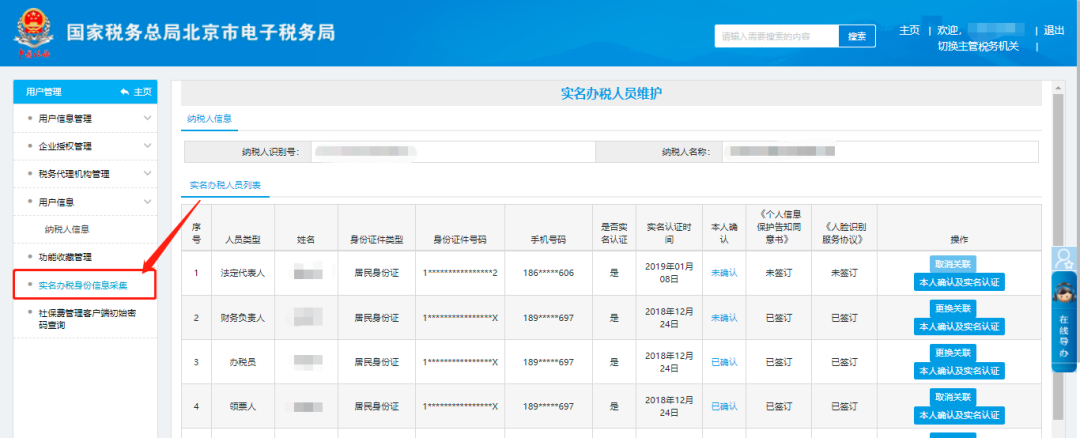
Task: Click phone number 186*****606
Action: (x=548, y=273)
